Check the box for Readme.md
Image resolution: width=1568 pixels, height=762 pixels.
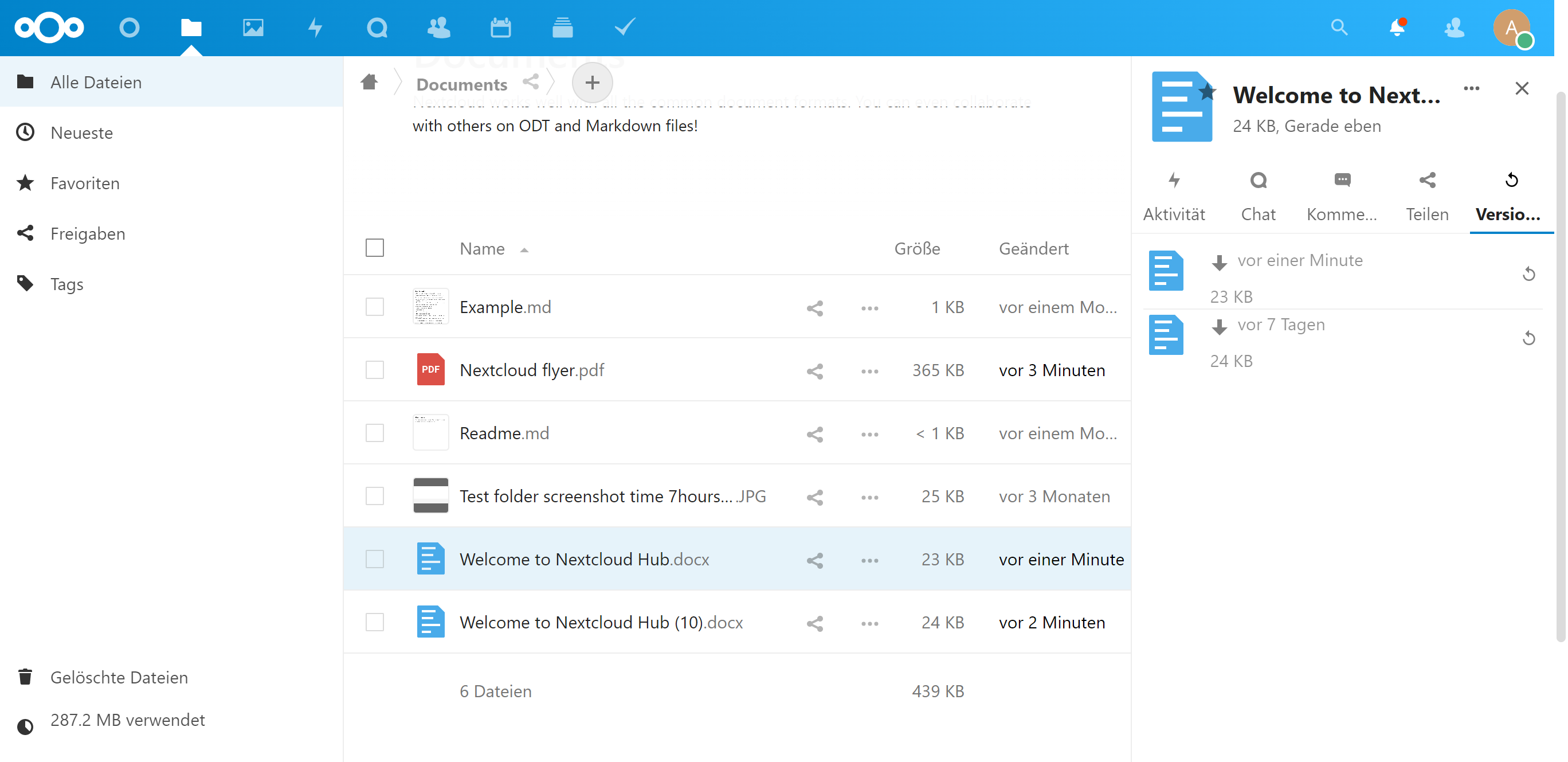[374, 433]
